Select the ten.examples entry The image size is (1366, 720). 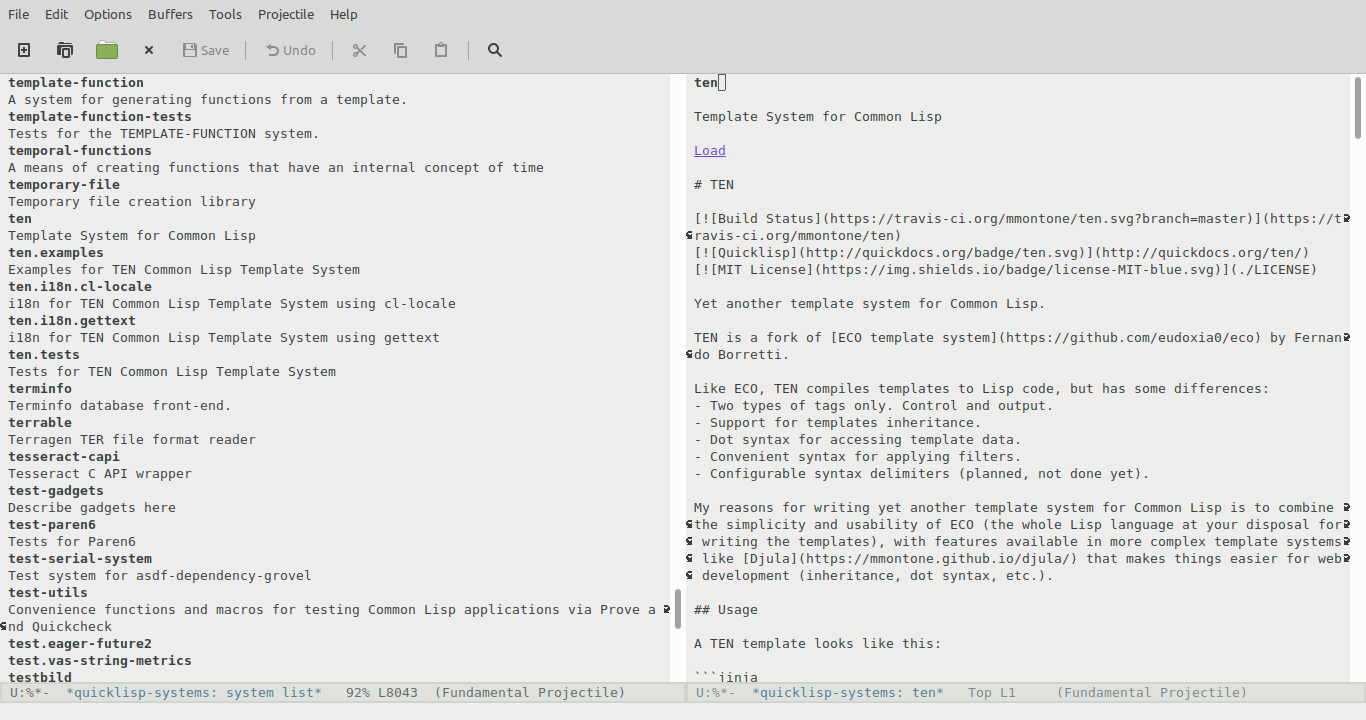tap(56, 253)
